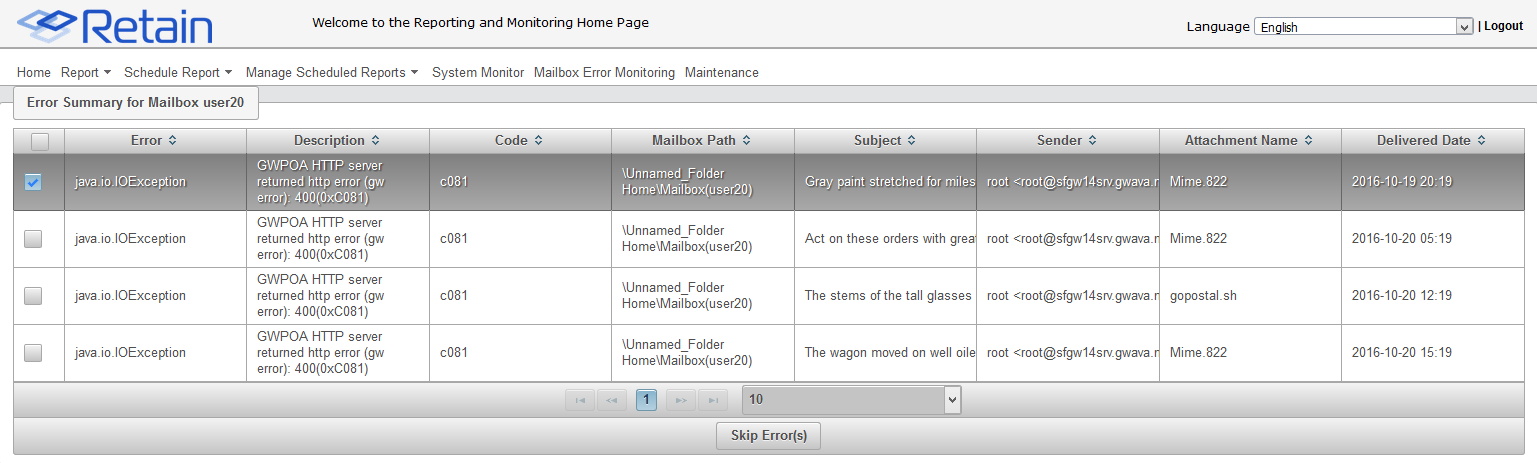Open Mailbox Error Monitoring menu item

(x=604, y=73)
